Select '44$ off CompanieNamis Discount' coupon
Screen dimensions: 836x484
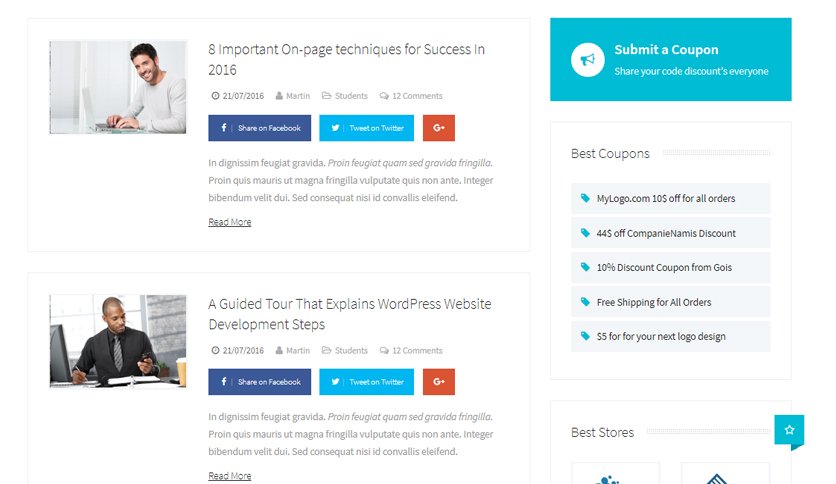click(671, 233)
